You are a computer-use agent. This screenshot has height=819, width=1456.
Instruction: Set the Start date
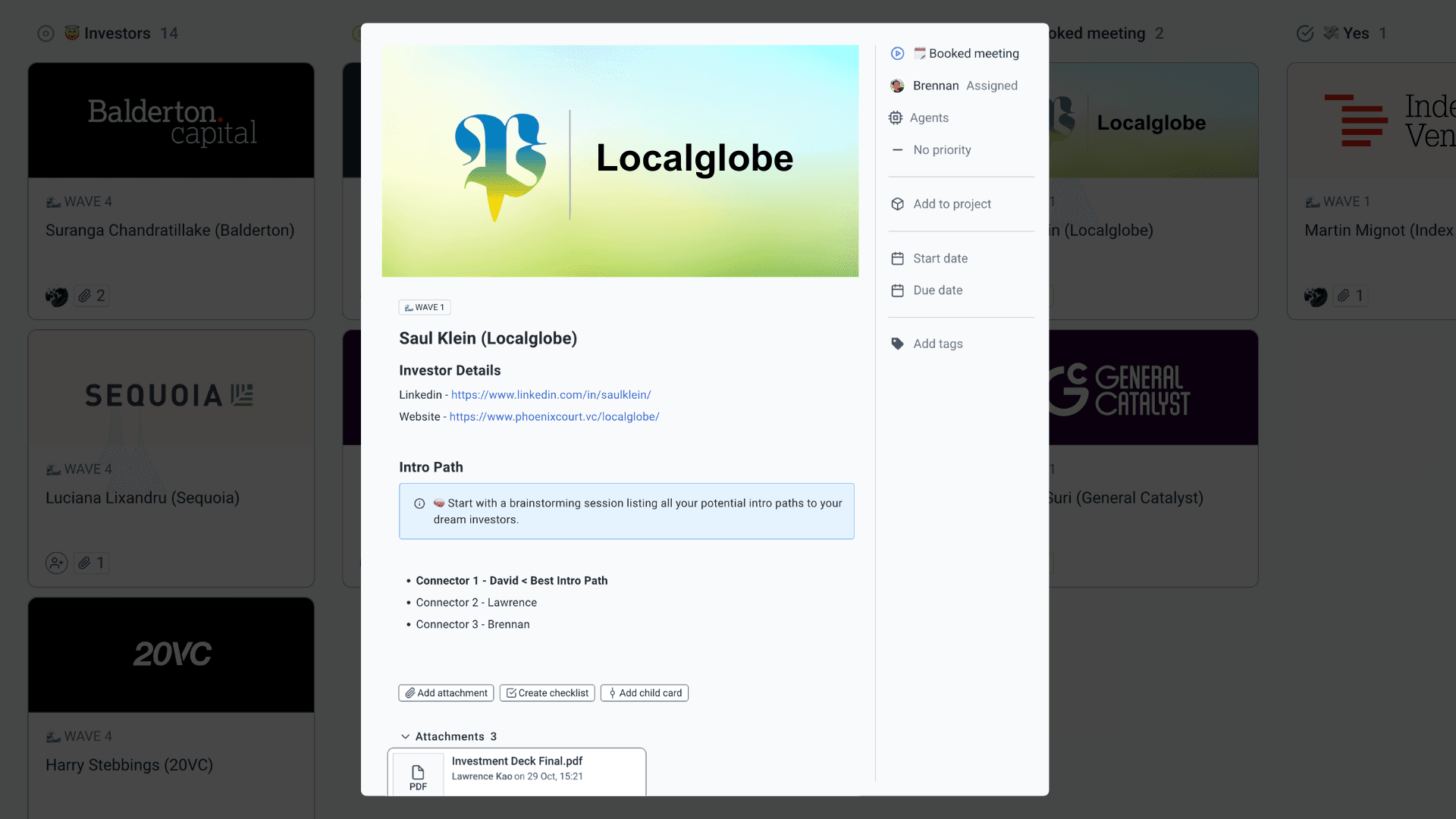(930, 259)
